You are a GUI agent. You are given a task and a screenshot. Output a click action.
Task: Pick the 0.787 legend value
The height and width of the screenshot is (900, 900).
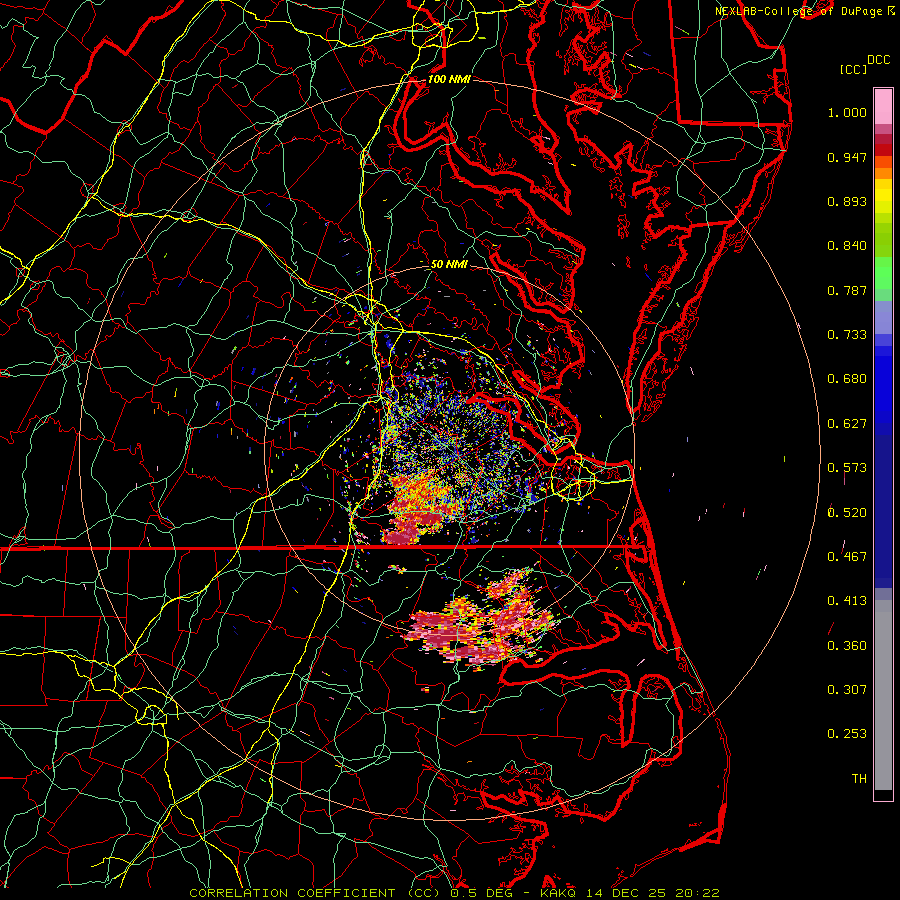[x=847, y=290]
